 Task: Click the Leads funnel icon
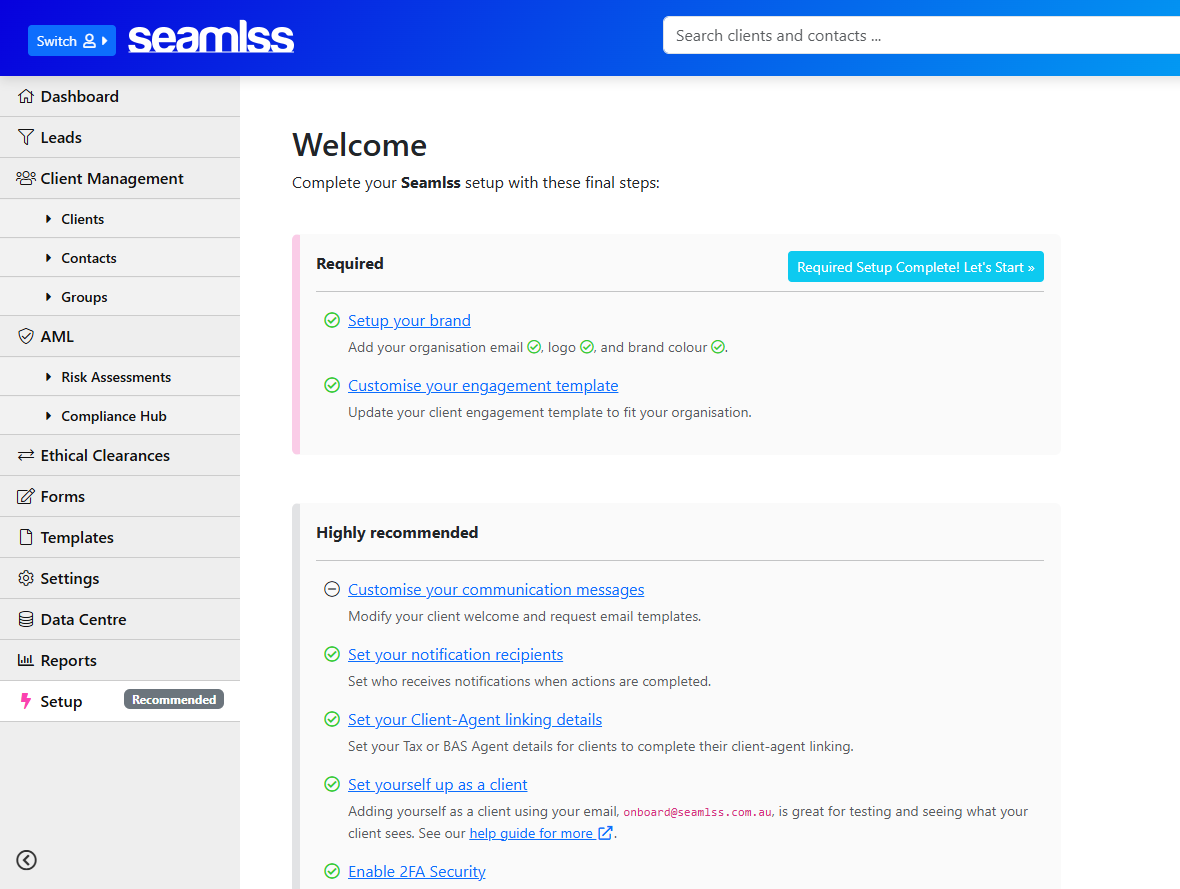26,137
